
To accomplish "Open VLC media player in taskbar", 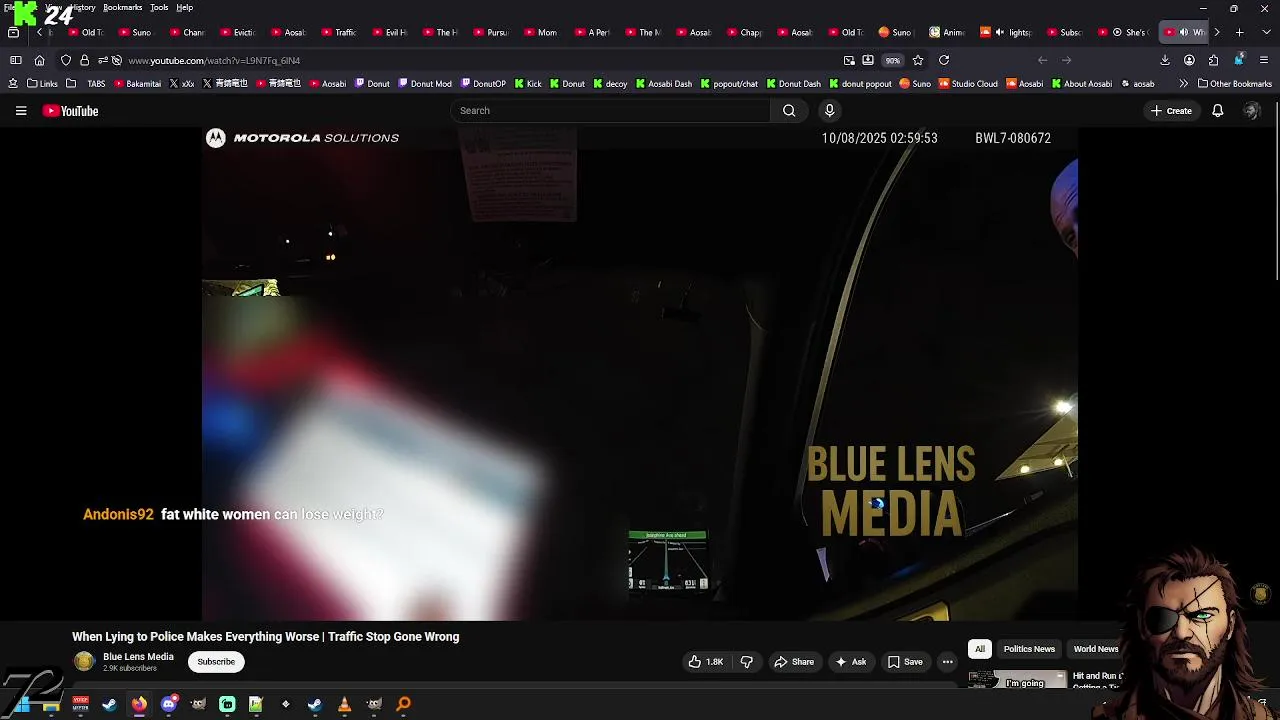I will point(344,704).
